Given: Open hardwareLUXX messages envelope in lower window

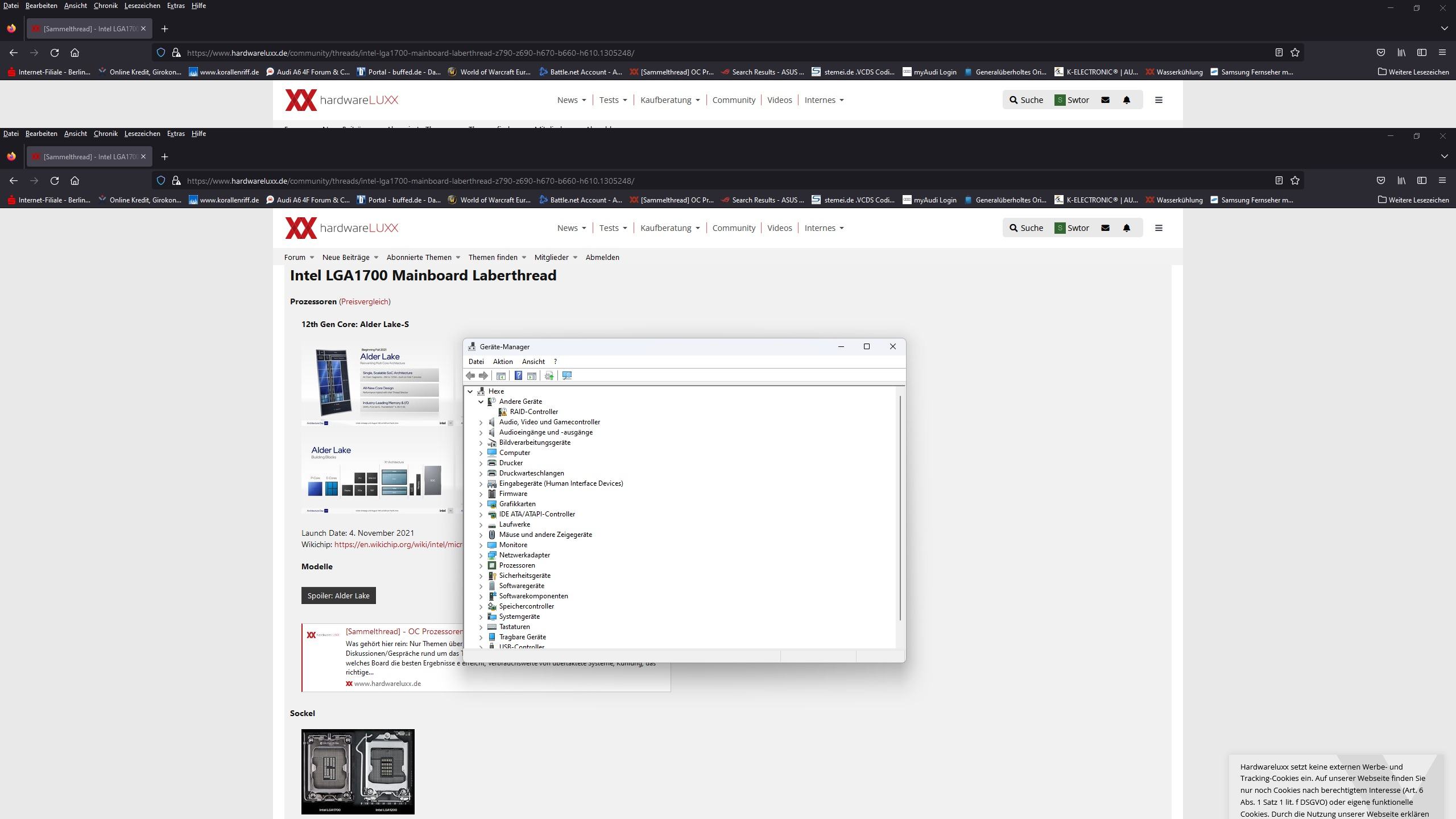Looking at the screenshot, I should pyautogui.click(x=1105, y=228).
